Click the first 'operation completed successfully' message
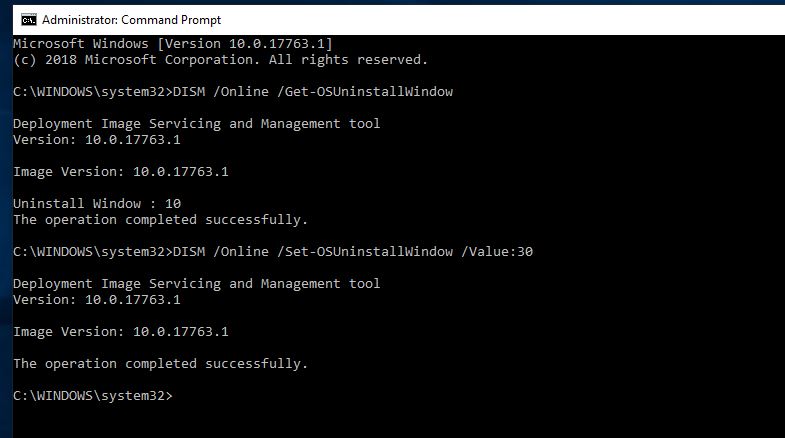Viewport: 785px width, 438px height. coord(160,220)
